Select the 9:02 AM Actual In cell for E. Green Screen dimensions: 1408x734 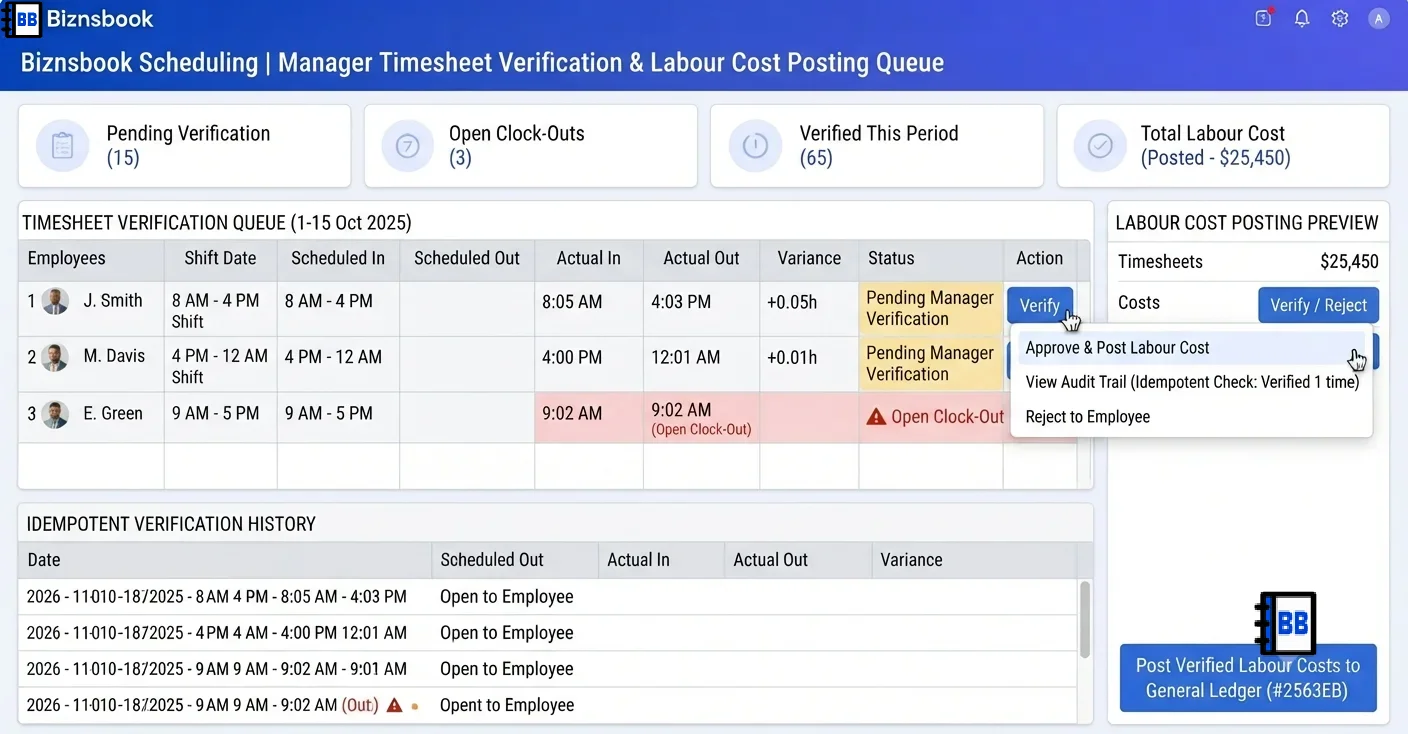[x=589, y=418]
